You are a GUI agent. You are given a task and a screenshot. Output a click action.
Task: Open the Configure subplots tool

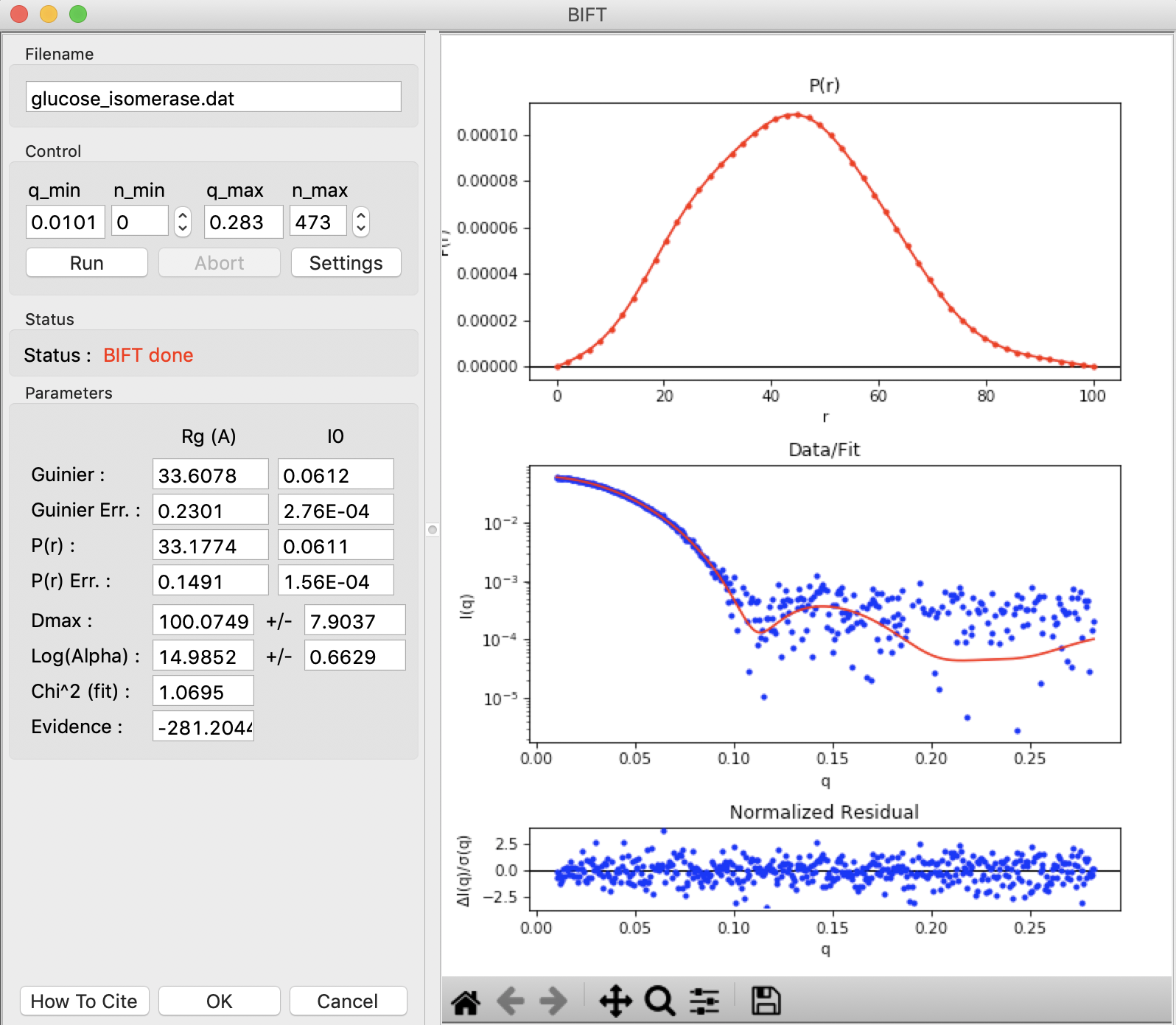coord(704,1001)
